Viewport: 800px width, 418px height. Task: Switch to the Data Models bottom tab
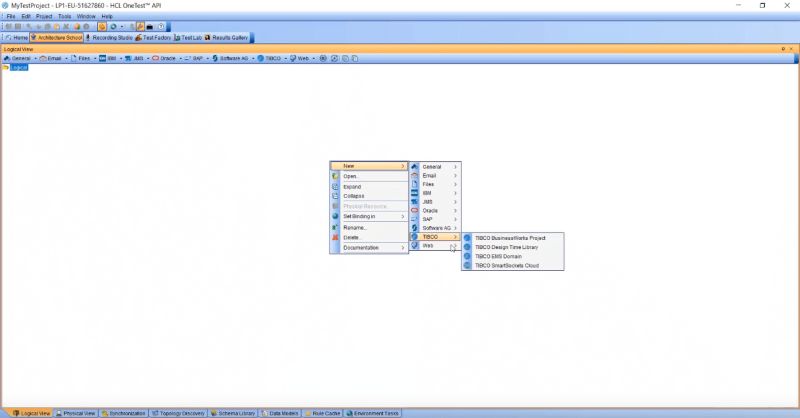pos(280,413)
